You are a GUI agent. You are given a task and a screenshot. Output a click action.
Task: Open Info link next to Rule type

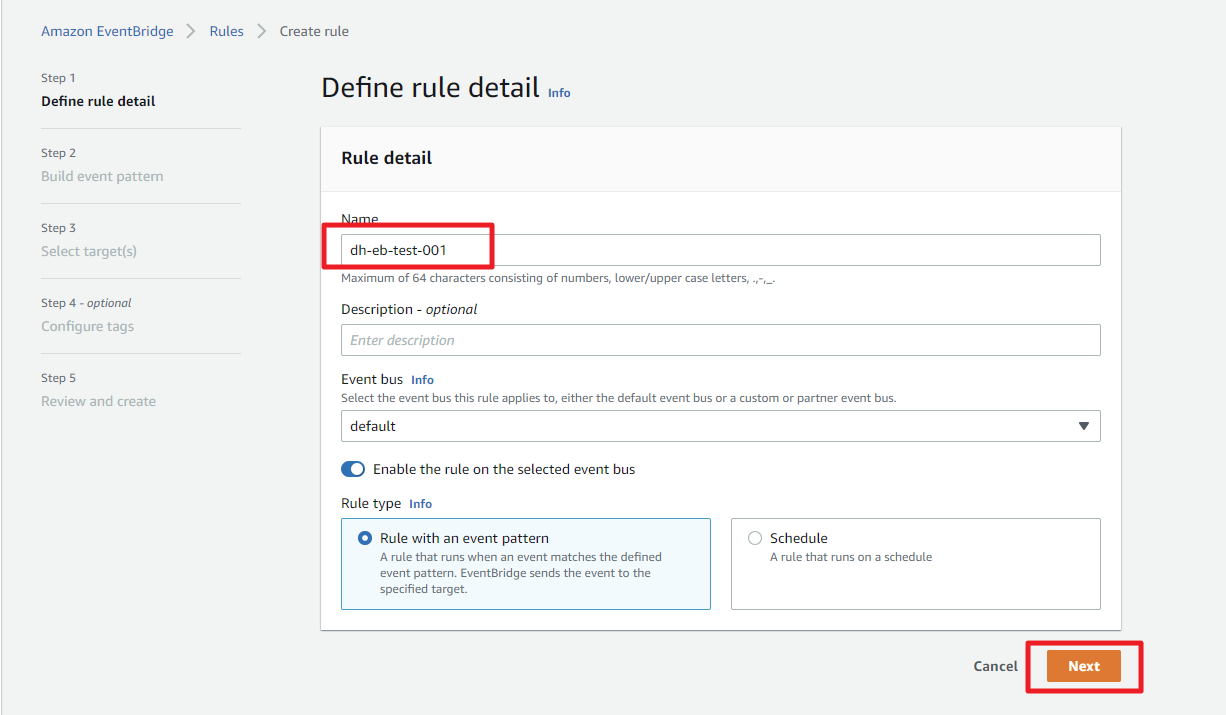[x=420, y=504]
